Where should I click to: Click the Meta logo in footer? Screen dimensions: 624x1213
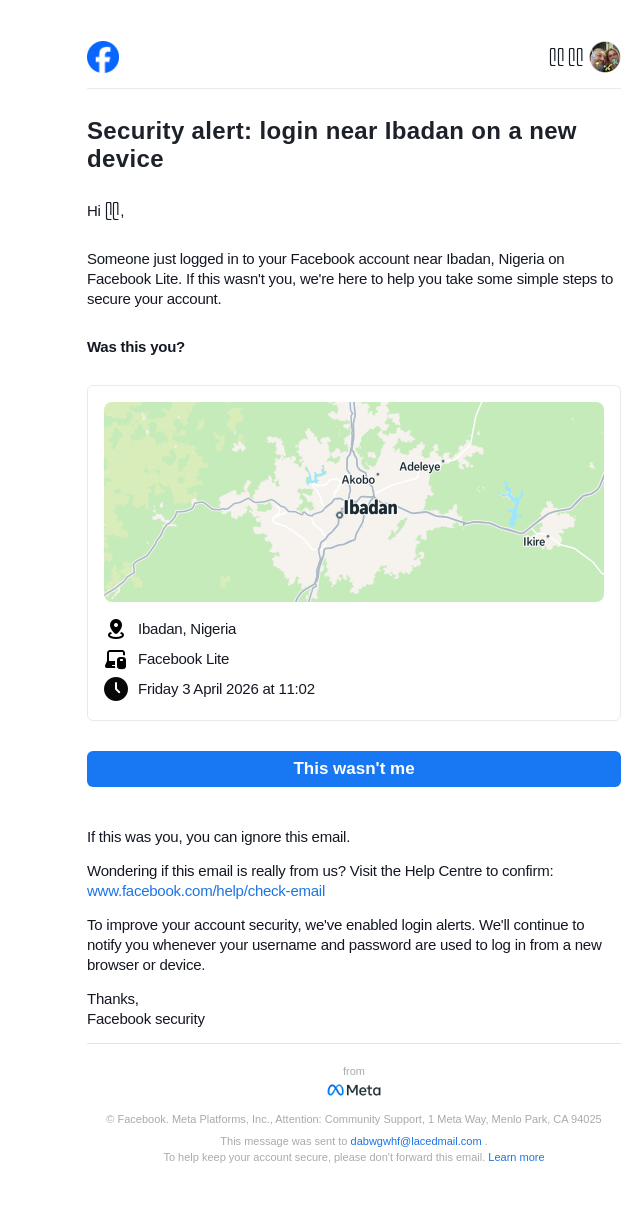(x=354, y=1090)
